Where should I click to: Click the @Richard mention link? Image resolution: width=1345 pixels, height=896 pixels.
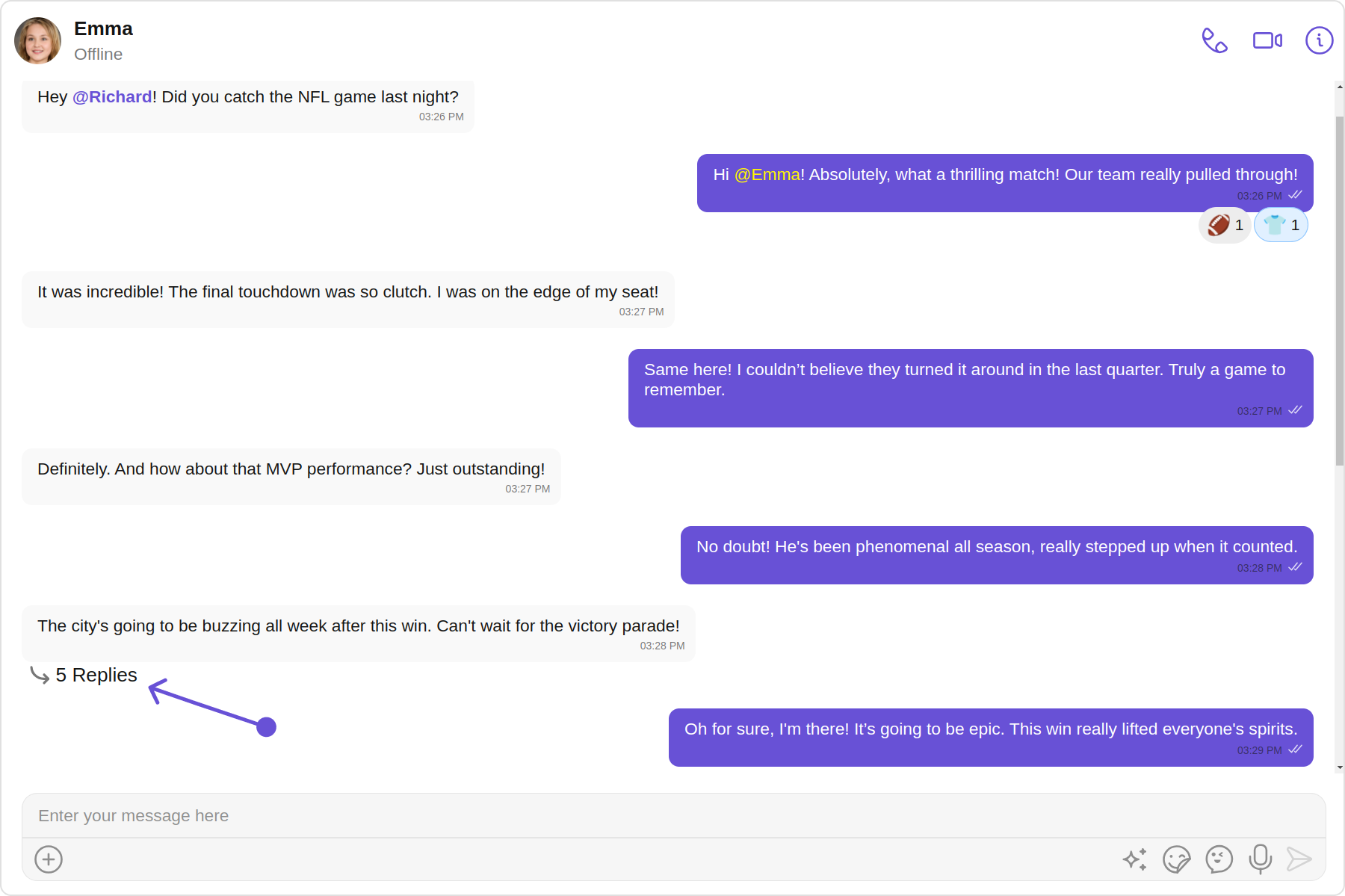click(112, 97)
